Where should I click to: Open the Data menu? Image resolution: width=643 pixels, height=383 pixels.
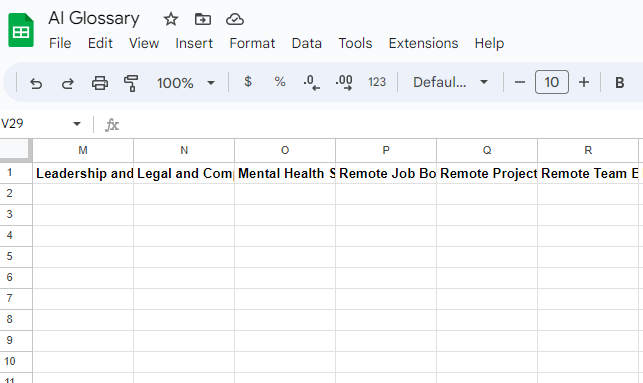coord(306,43)
